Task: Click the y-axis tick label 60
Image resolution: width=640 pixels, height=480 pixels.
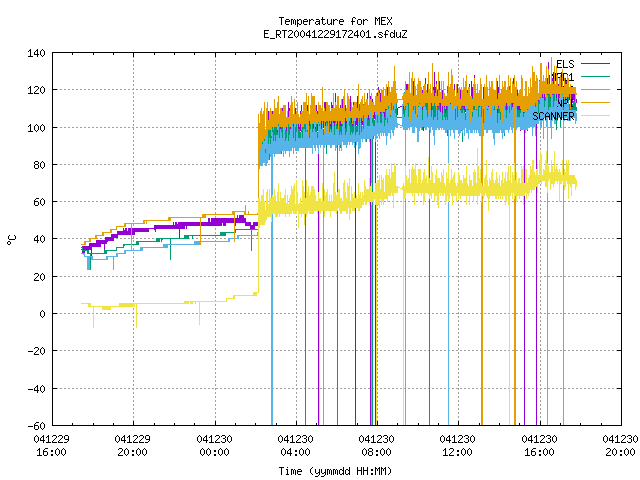Action: [x=40, y=202]
